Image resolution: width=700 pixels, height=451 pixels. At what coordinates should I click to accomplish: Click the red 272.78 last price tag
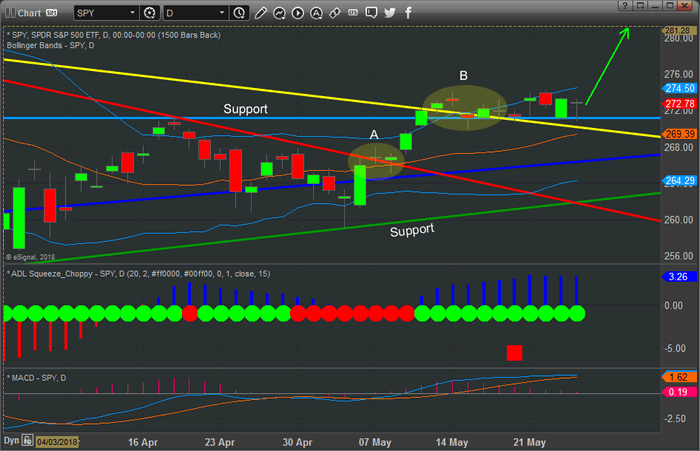[679, 104]
